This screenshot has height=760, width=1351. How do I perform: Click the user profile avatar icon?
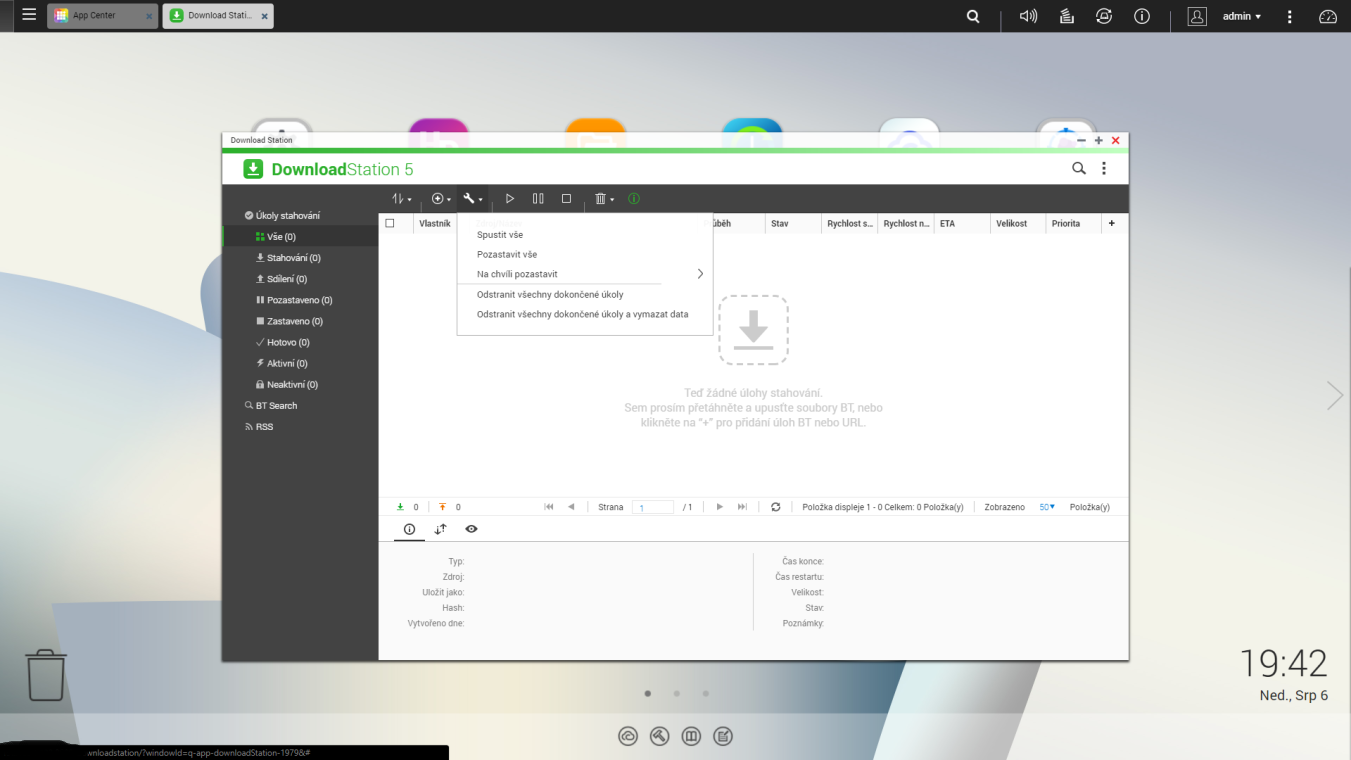coord(1197,16)
